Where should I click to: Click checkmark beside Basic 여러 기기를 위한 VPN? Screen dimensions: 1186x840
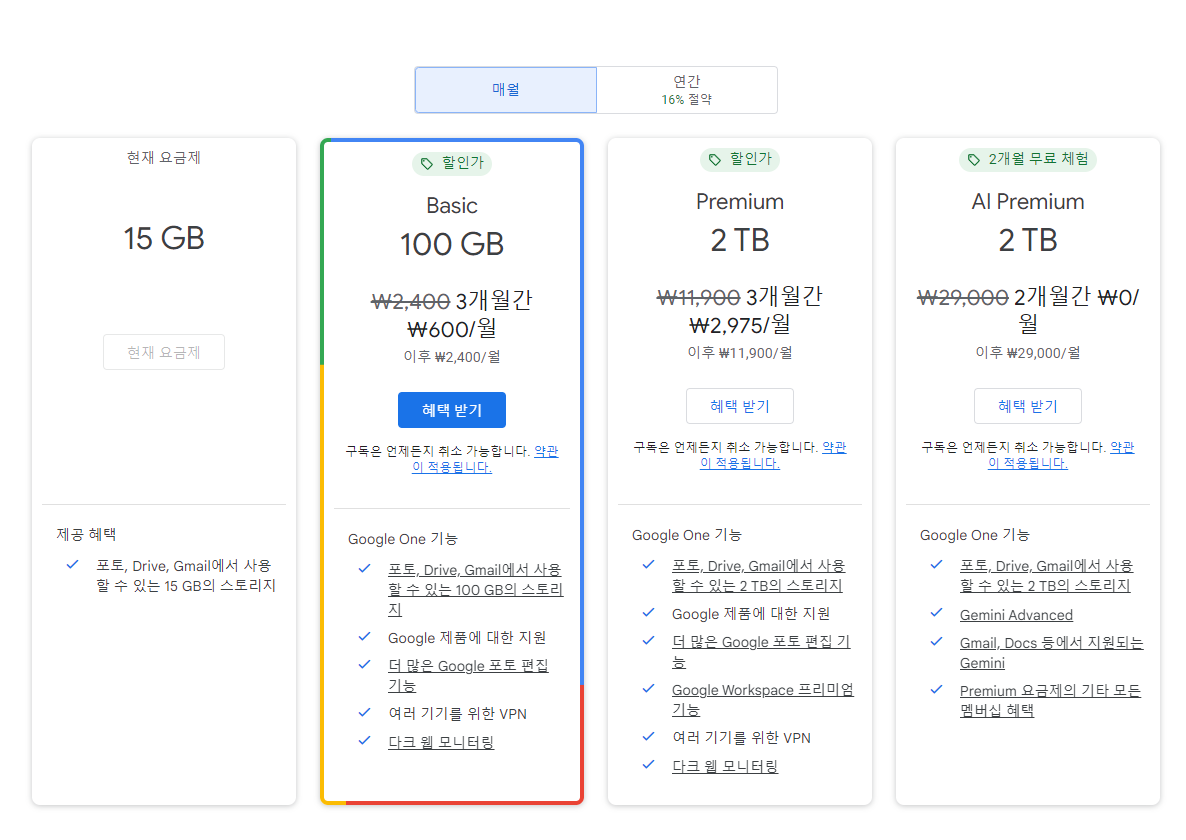click(365, 712)
